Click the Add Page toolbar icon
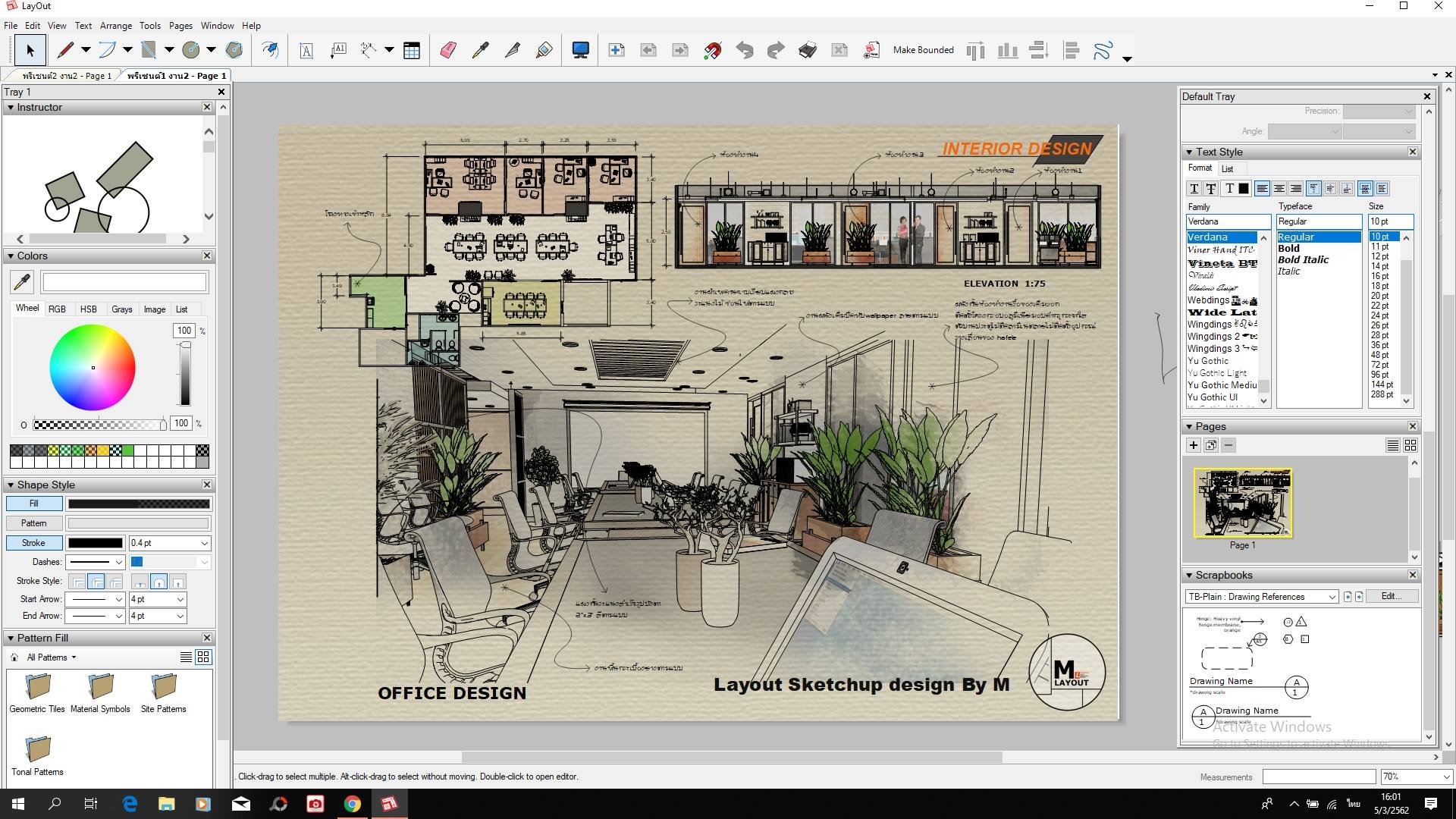 tap(617, 51)
